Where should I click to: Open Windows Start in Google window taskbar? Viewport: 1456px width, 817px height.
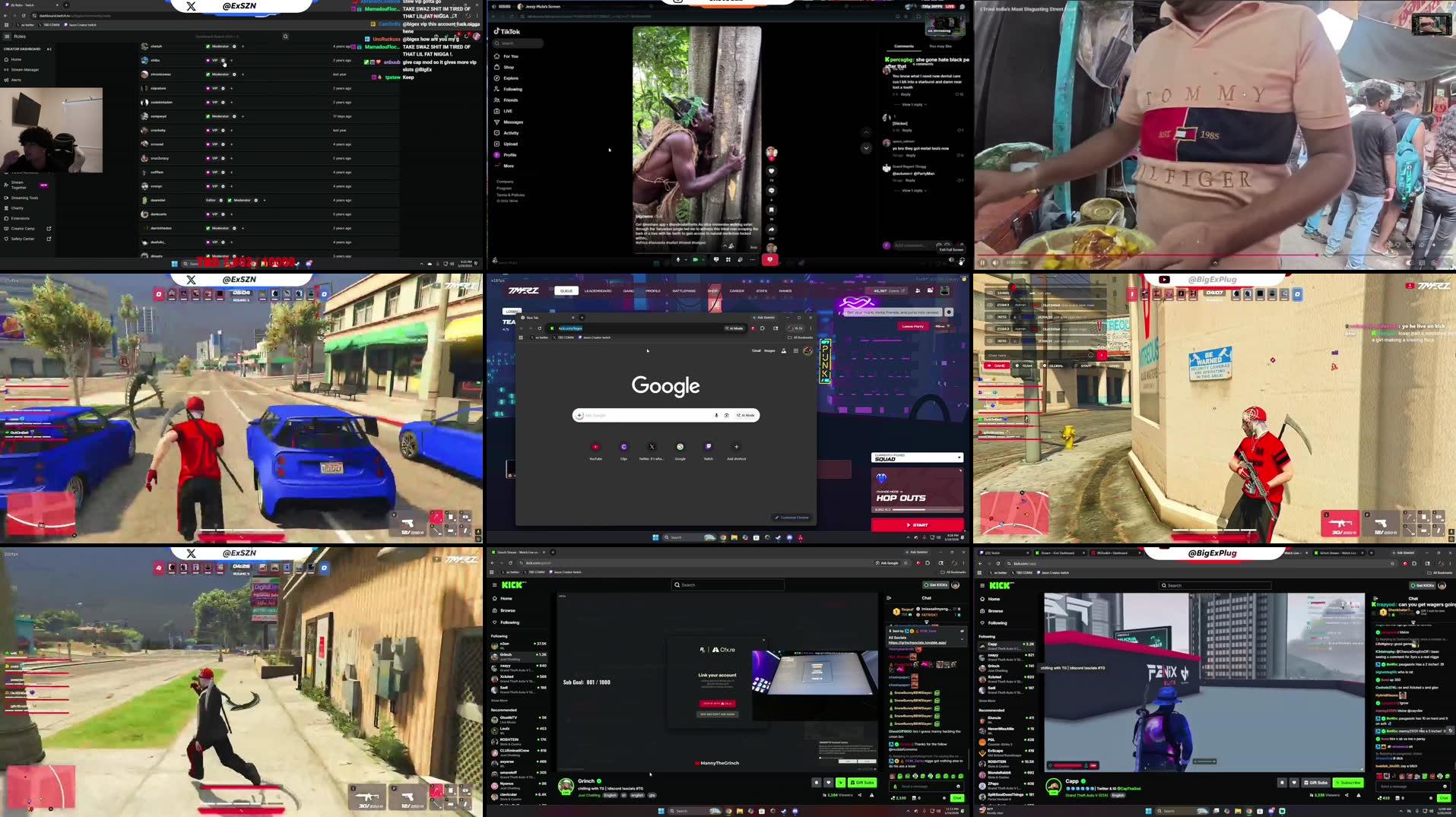click(655, 537)
